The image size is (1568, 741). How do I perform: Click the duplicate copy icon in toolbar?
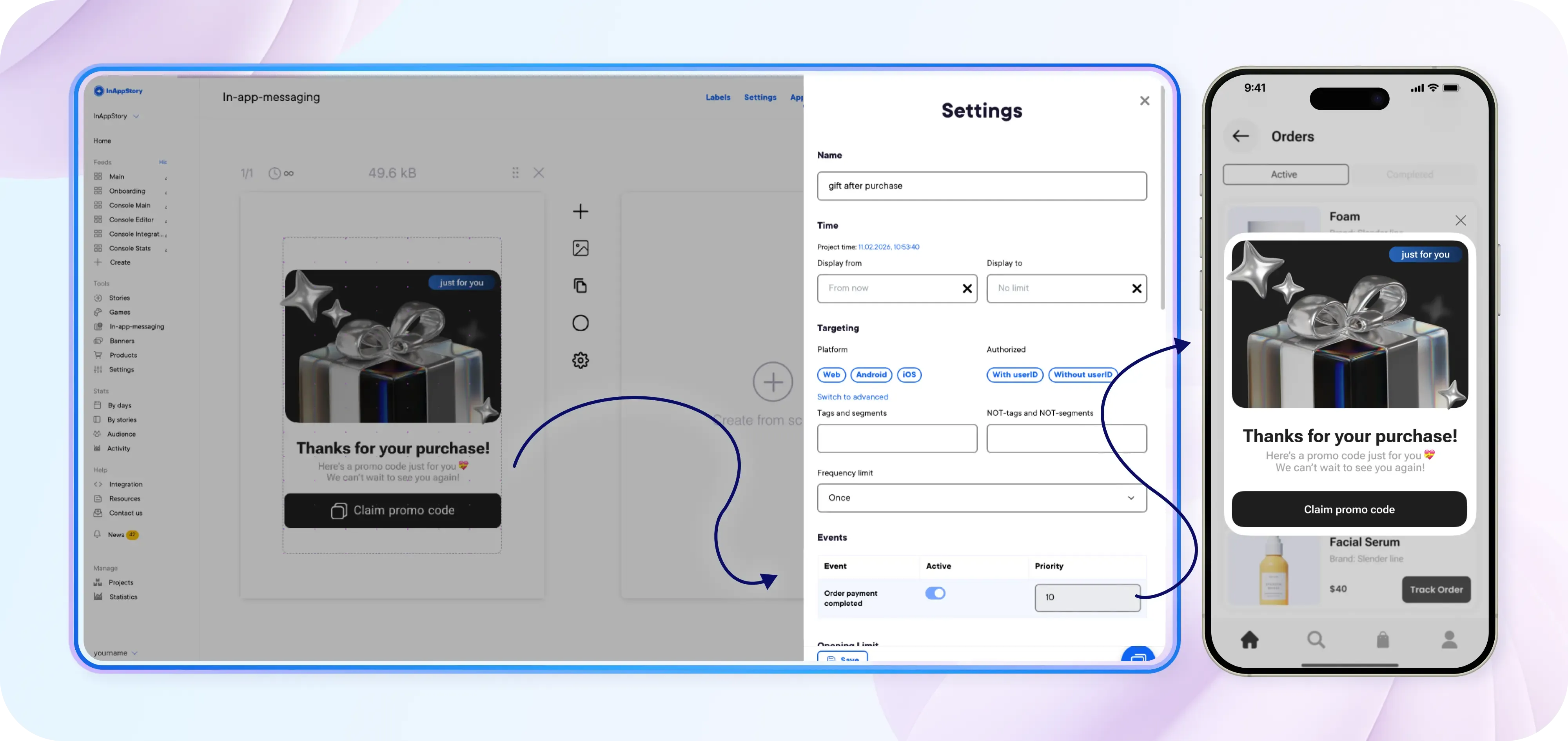click(x=580, y=285)
